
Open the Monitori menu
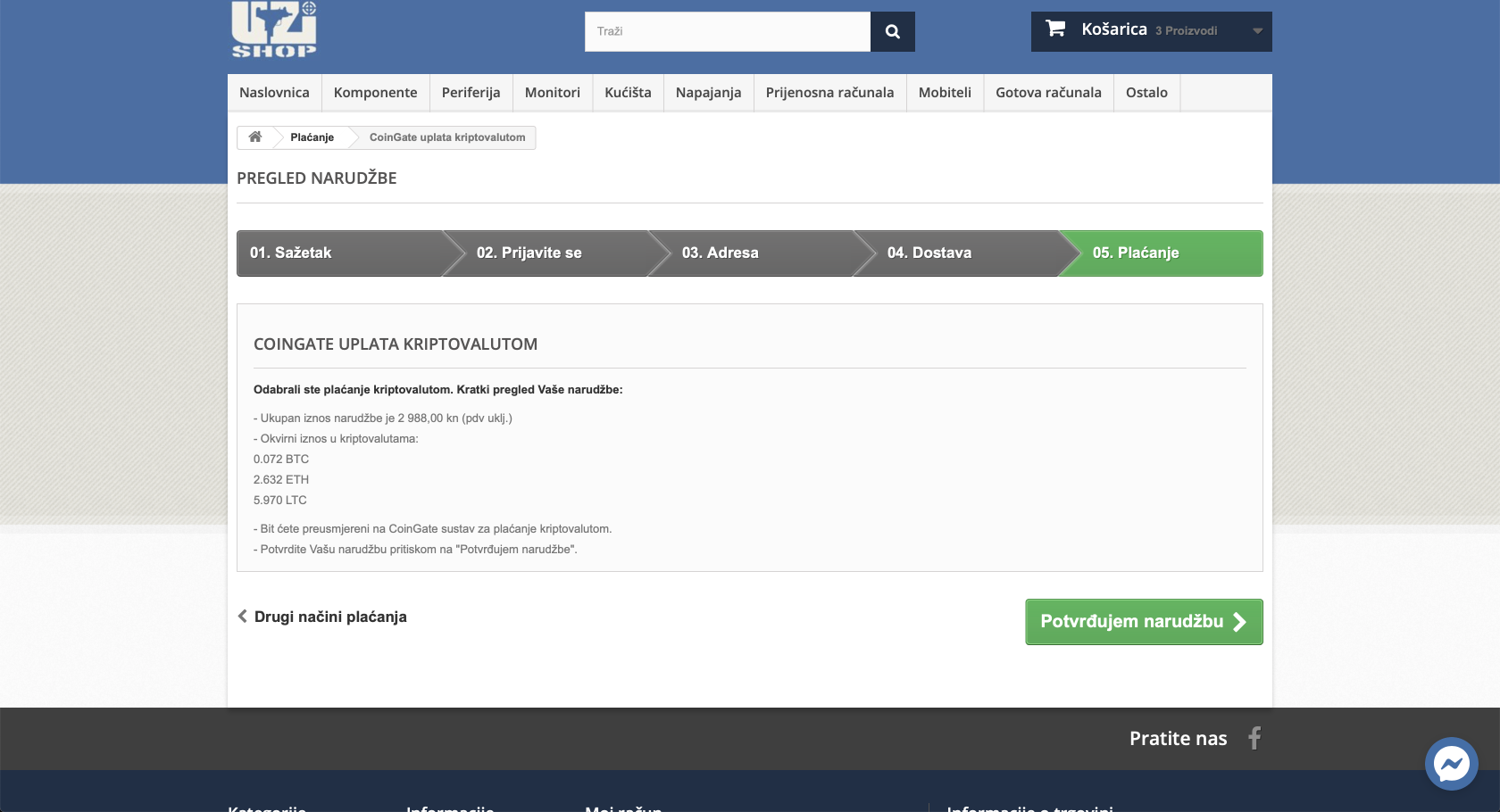(553, 93)
